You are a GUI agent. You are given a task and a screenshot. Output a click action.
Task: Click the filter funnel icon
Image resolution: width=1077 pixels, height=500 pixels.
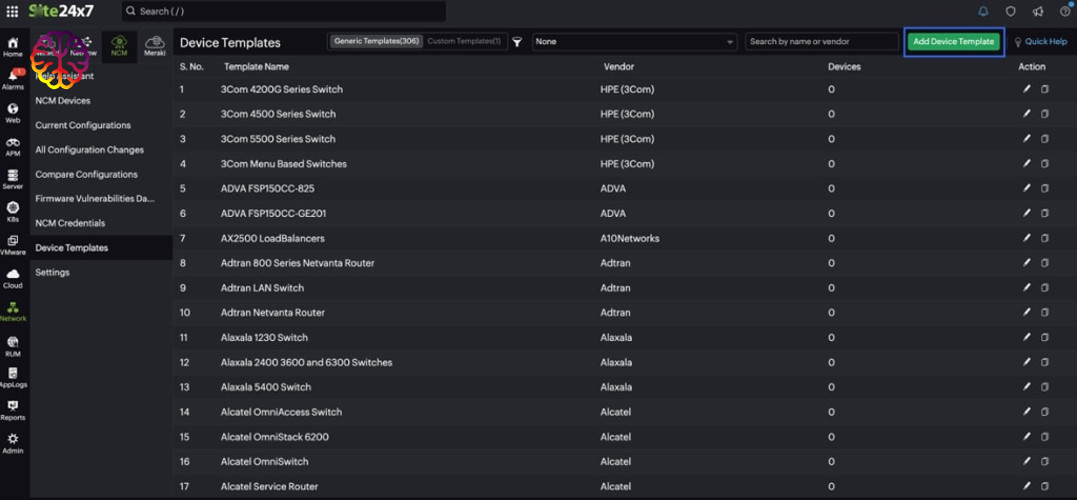pyautogui.click(x=517, y=42)
